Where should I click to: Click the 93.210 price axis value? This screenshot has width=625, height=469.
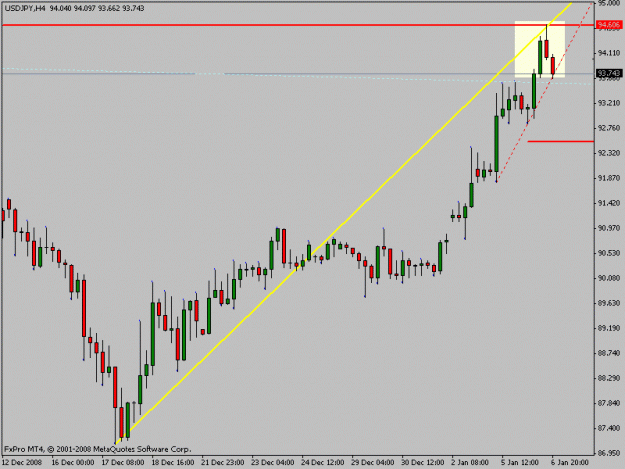point(609,103)
